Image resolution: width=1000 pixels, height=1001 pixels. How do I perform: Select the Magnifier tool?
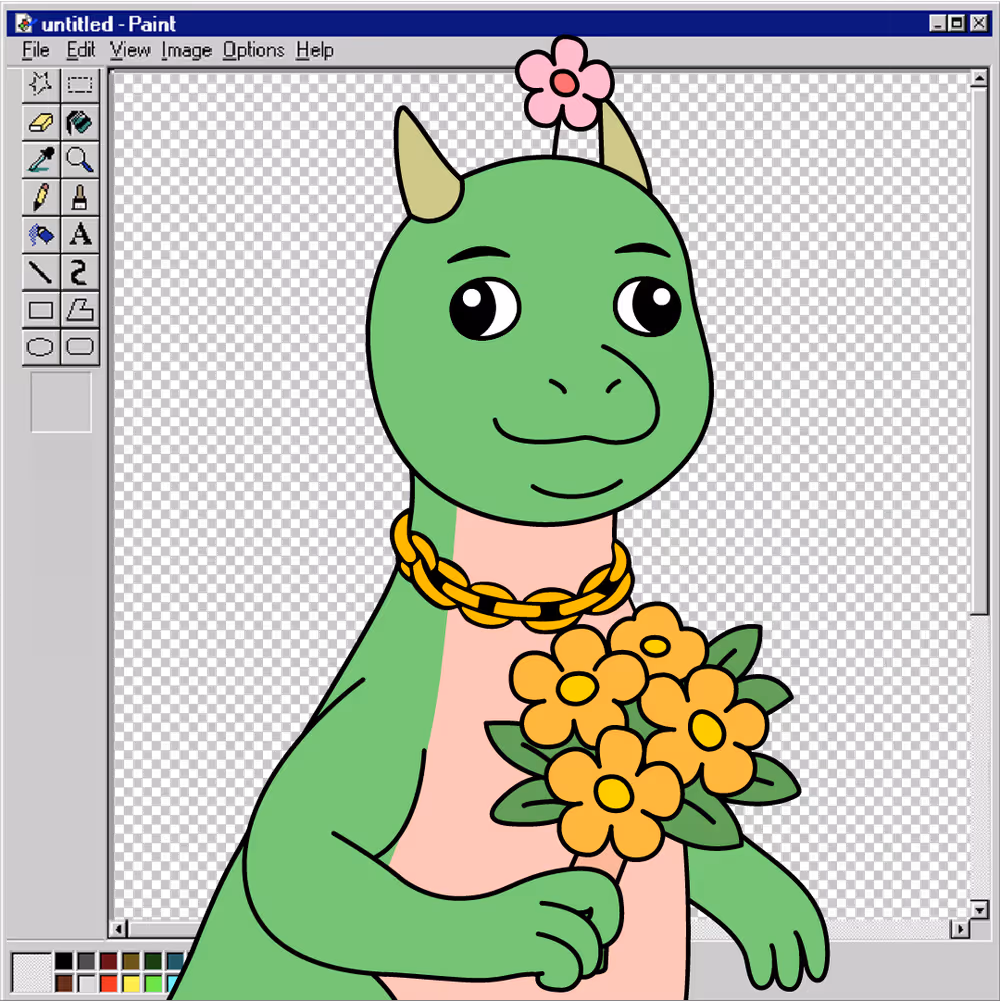[80, 159]
